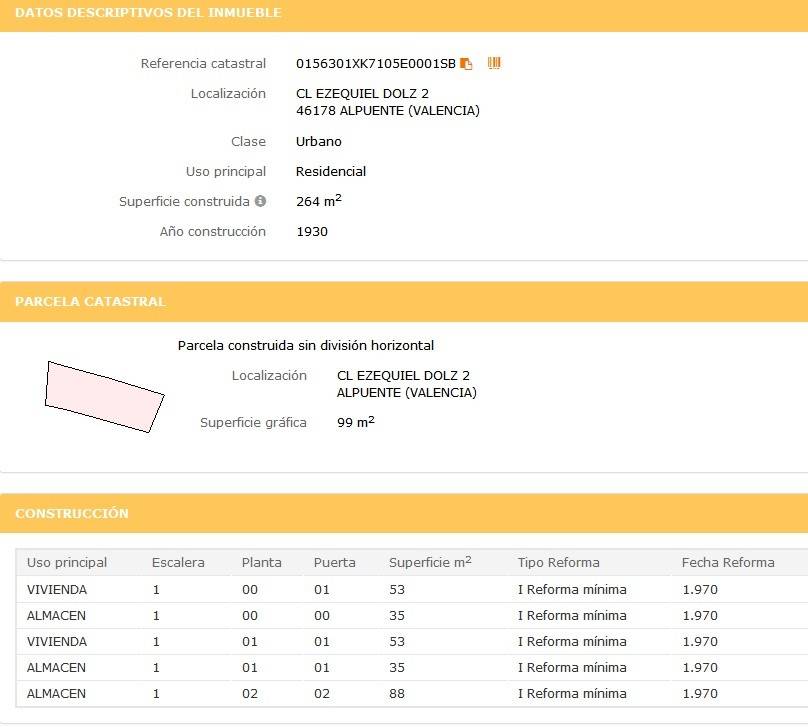
Task: Click the Uso principal column header
Action: pyautogui.click(x=67, y=562)
